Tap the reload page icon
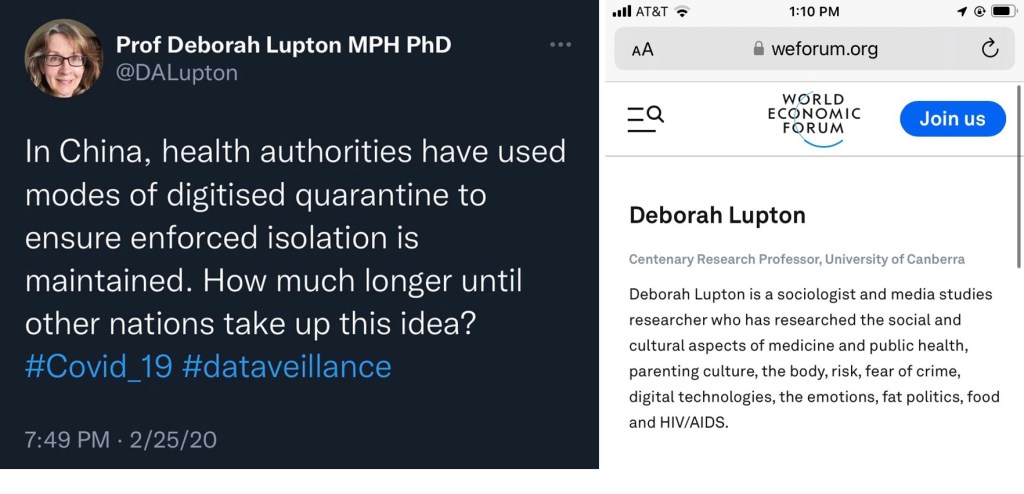This screenshot has width=1024, height=494. pos(989,49)
